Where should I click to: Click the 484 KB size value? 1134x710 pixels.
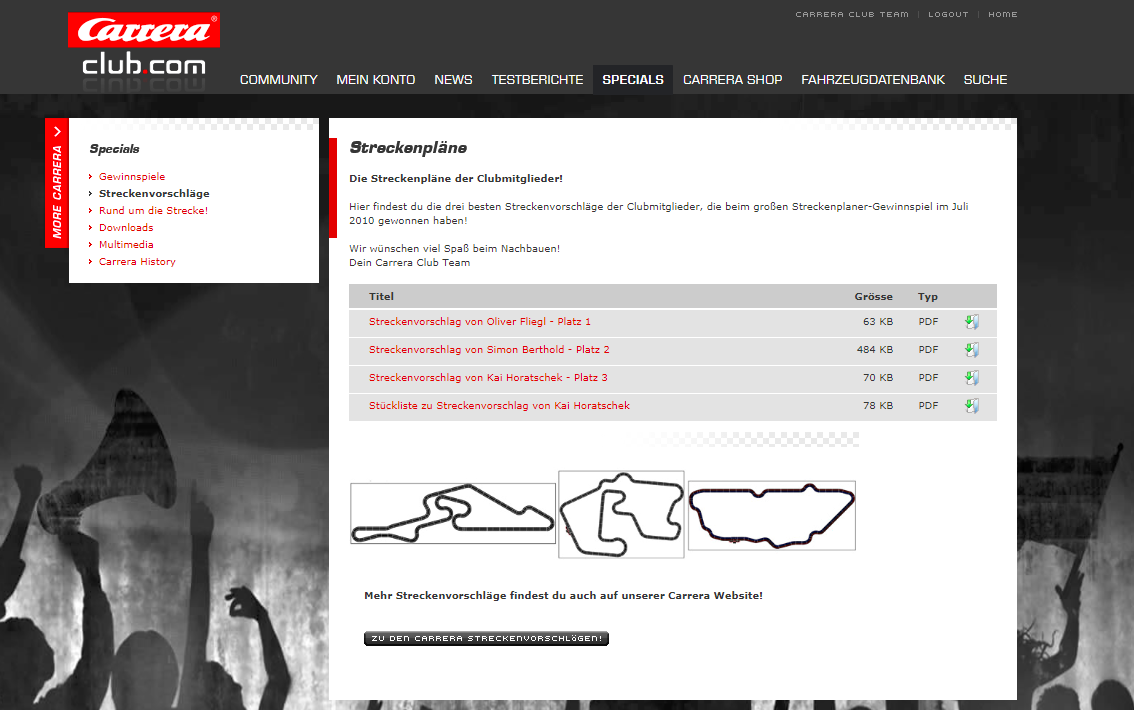pyautogui.click(x=875, y=350)
